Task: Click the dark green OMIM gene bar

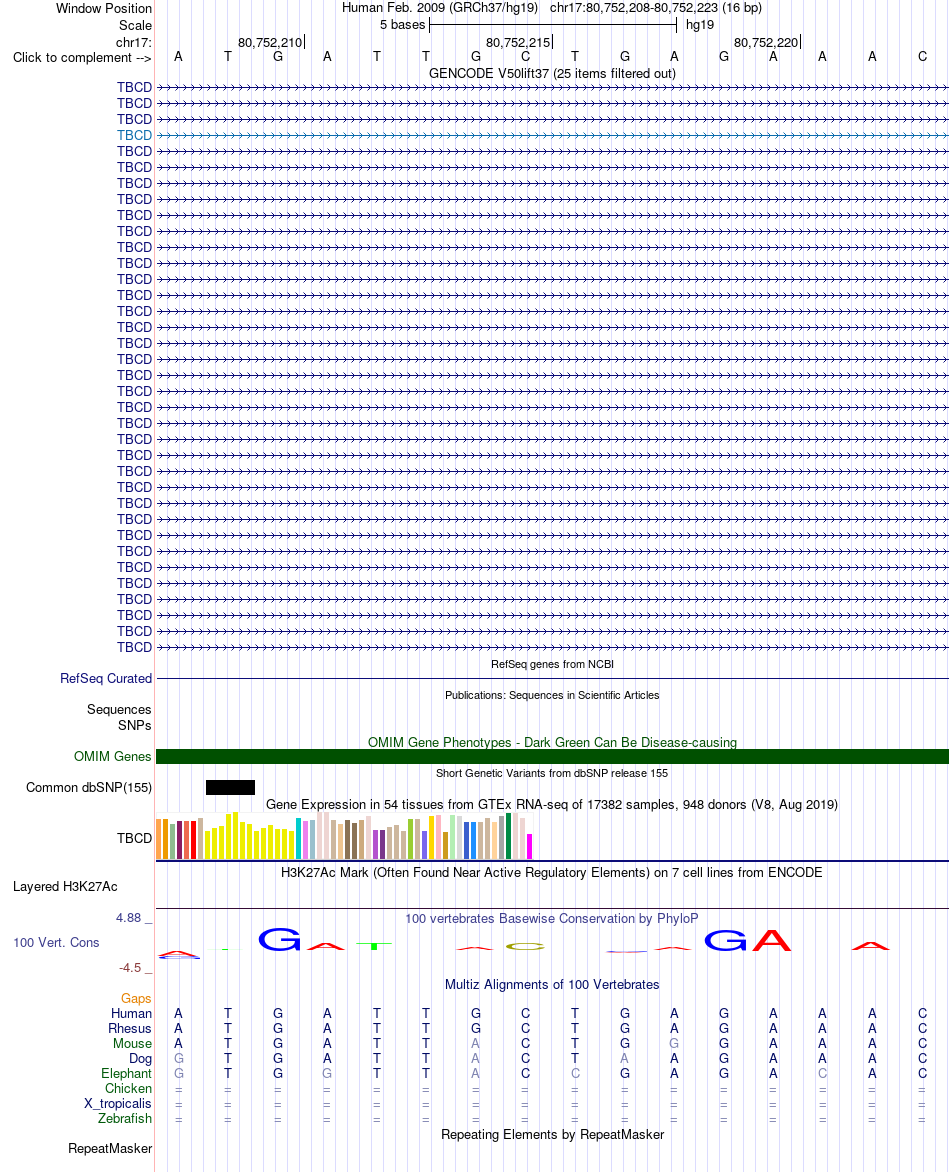Action: pos(552,756)
